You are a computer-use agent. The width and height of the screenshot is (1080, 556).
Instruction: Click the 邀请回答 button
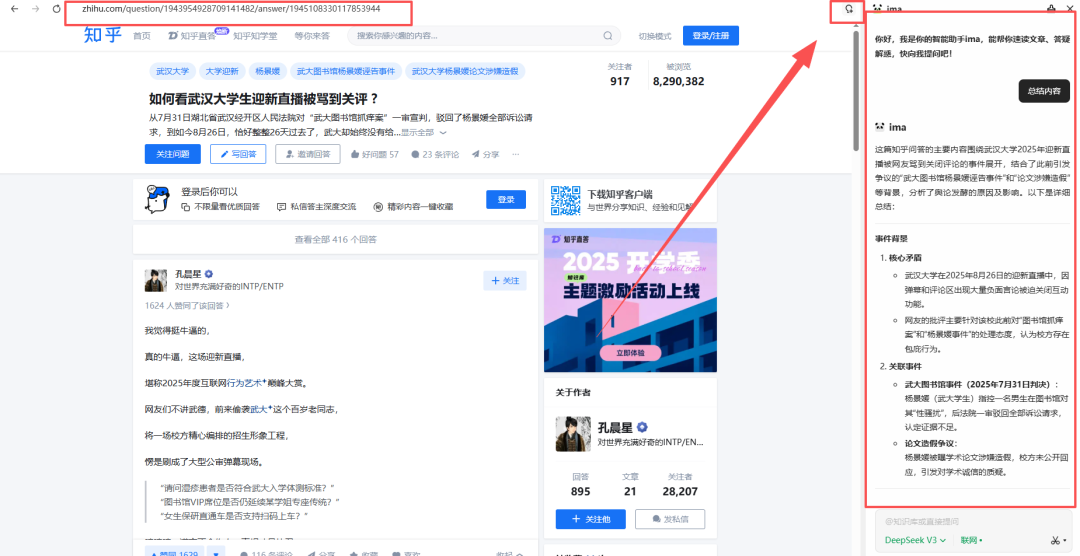coord(307,154)
